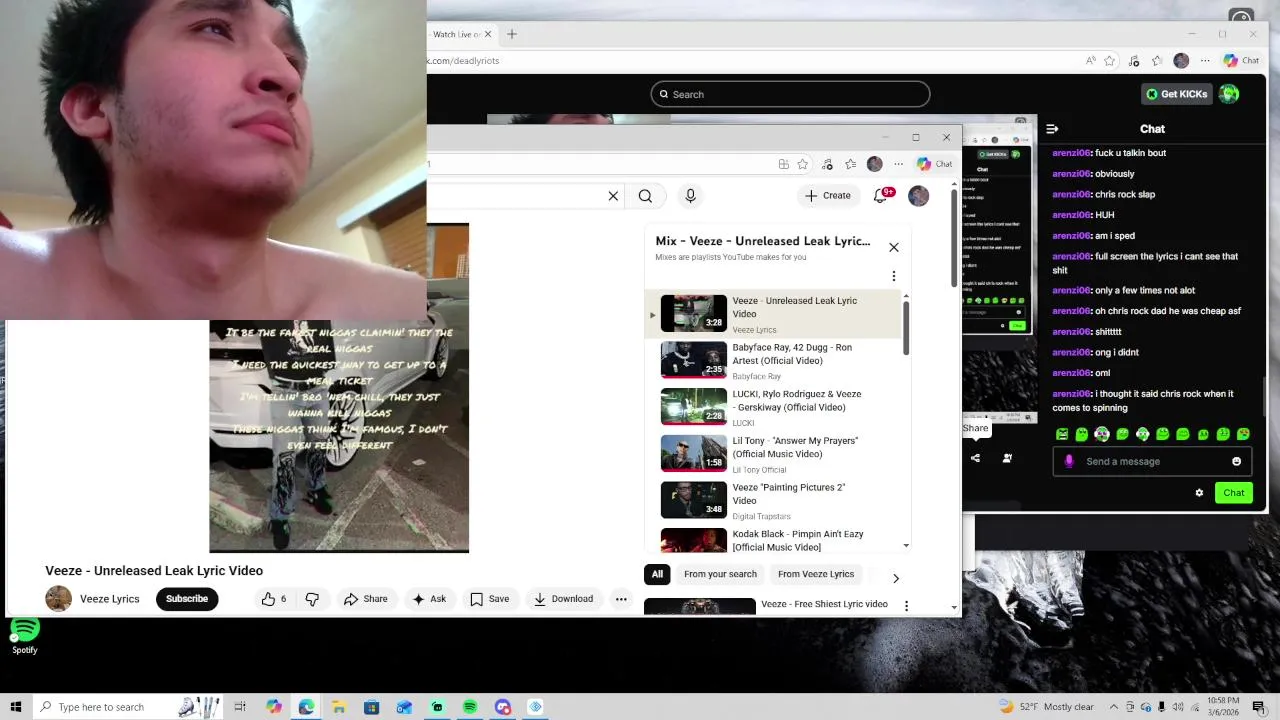Add Kick page to Edge favorites
1280x720 pixels.
tap(1109, 61)
